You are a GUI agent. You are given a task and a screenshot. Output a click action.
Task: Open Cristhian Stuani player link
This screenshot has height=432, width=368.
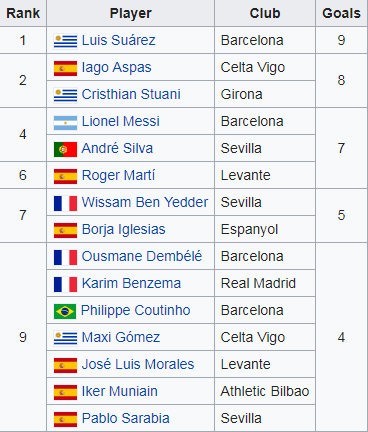click(131, 94)
